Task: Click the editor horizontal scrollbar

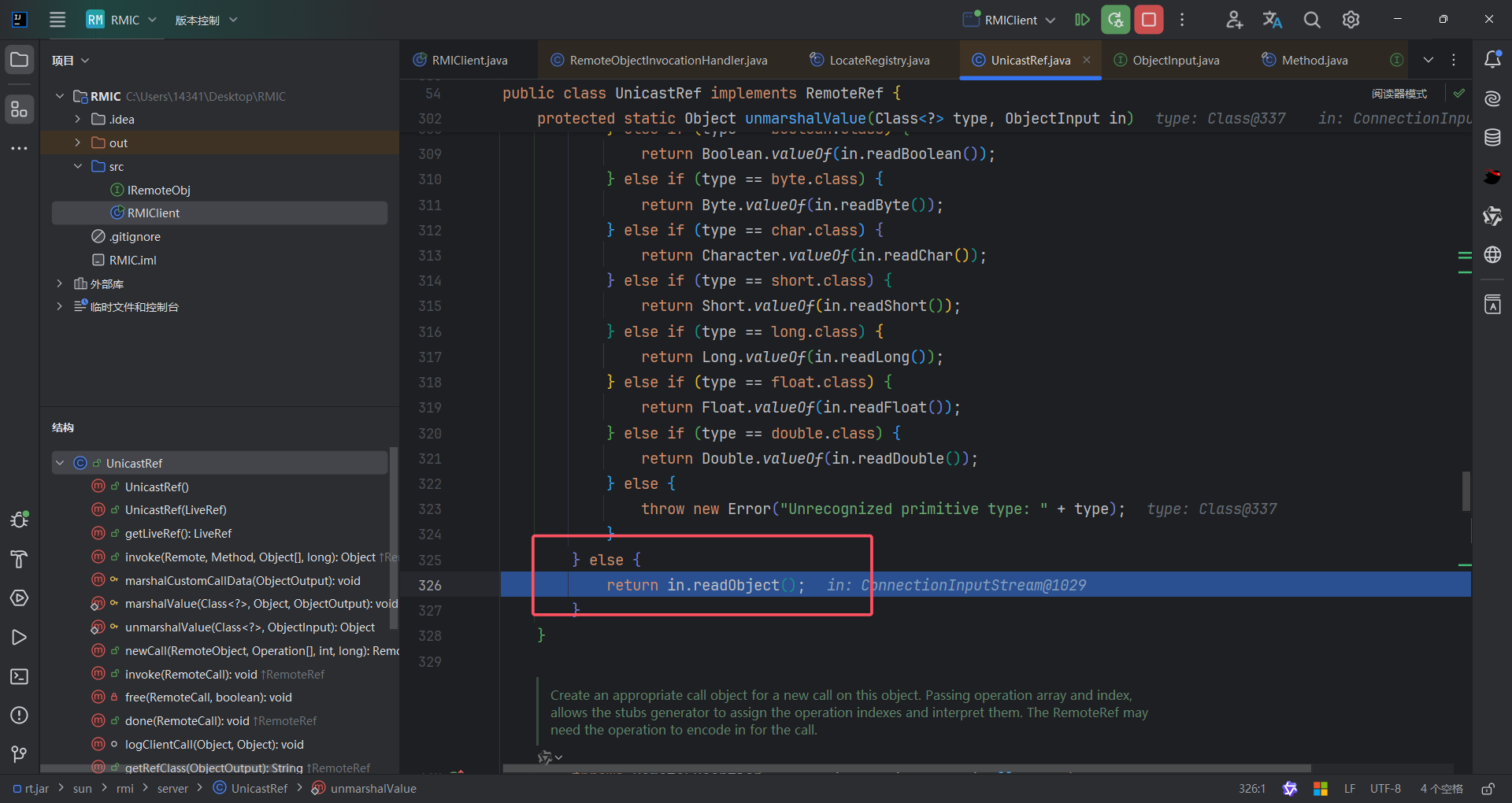Action: 906,768
